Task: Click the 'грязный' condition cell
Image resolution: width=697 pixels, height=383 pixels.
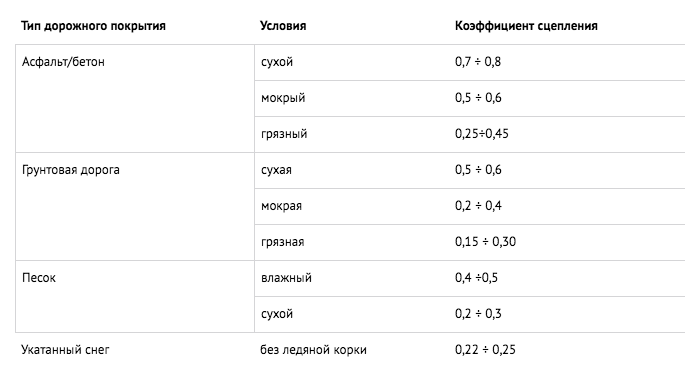Action: (284, 134)
